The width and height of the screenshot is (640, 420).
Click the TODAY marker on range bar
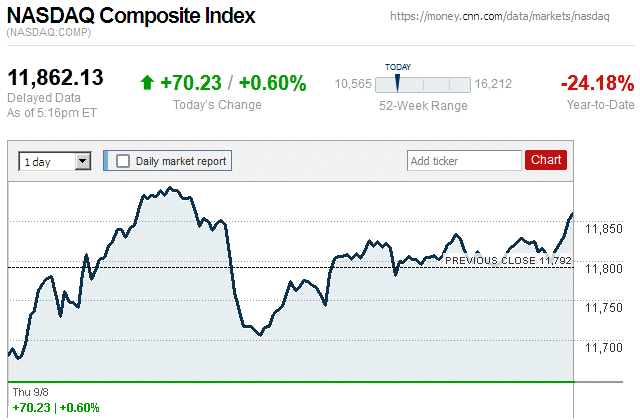pos(397,80)
